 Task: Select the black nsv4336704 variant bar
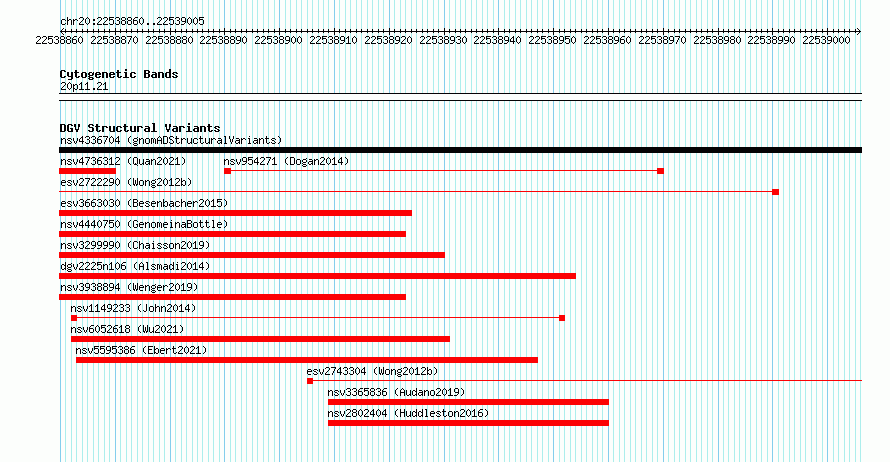[x=460, y=150]
